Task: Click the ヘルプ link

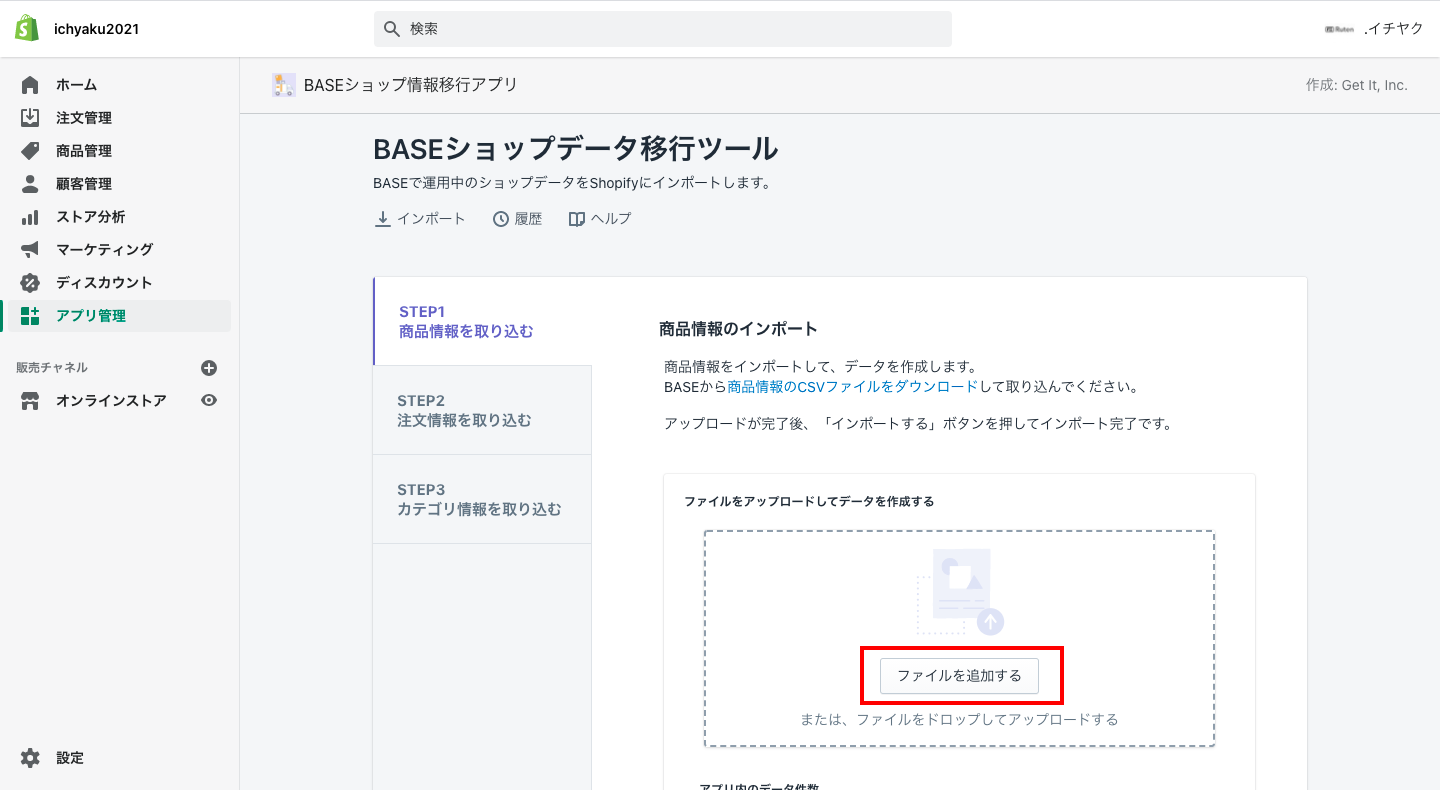Action: (x=600, y=218)
